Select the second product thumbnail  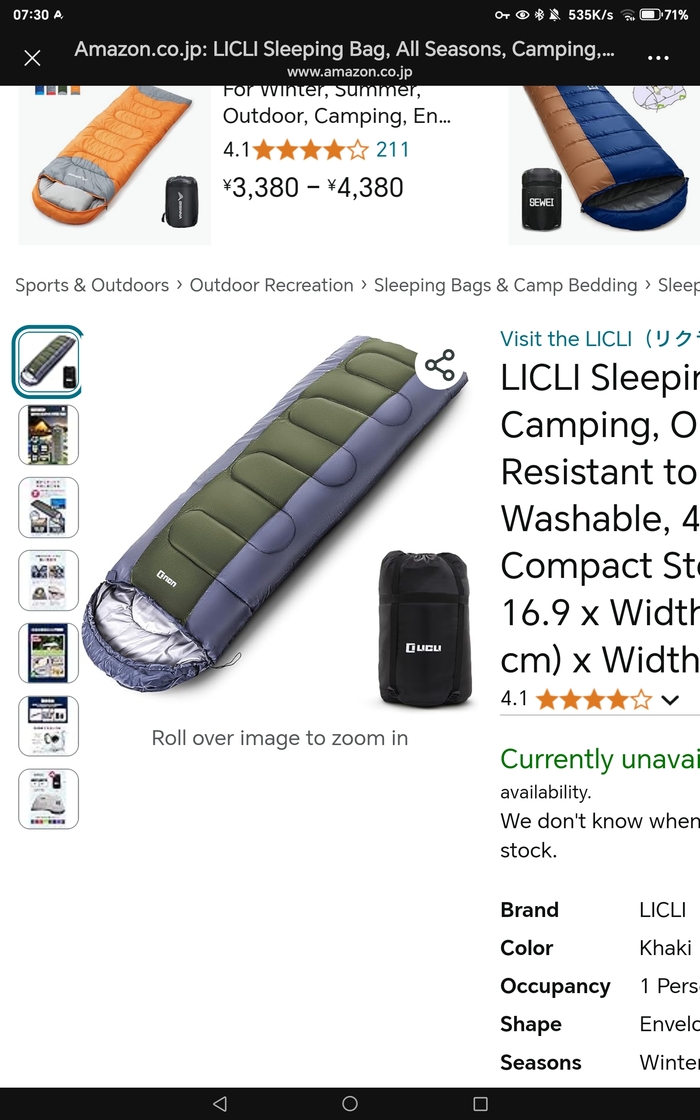[49, 435]
